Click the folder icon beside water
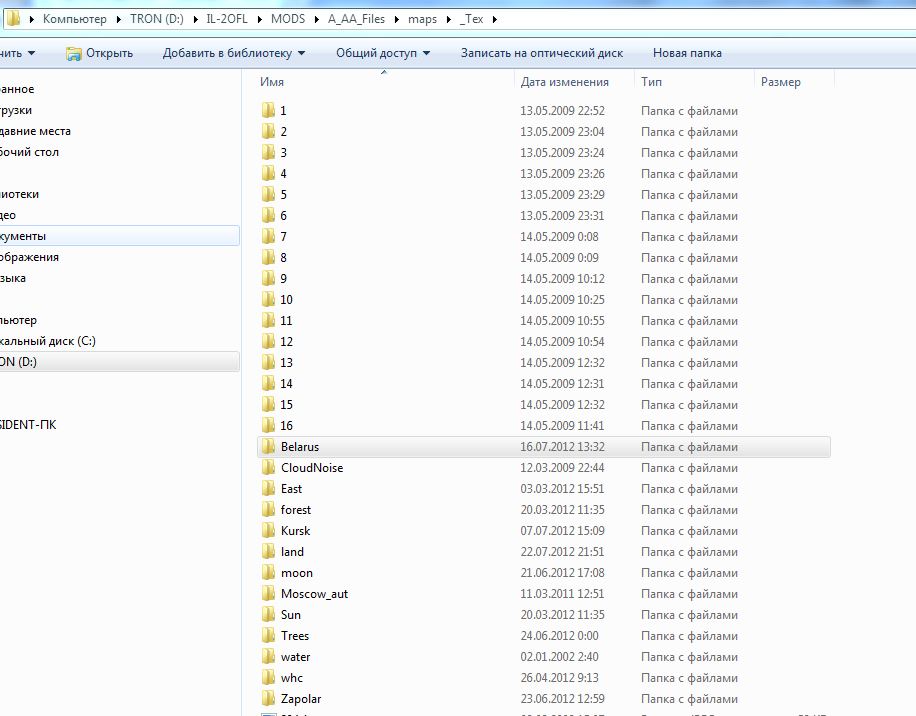Image resolution: width=916 pixels, height=716 pixels. click(x=268, y=657)
